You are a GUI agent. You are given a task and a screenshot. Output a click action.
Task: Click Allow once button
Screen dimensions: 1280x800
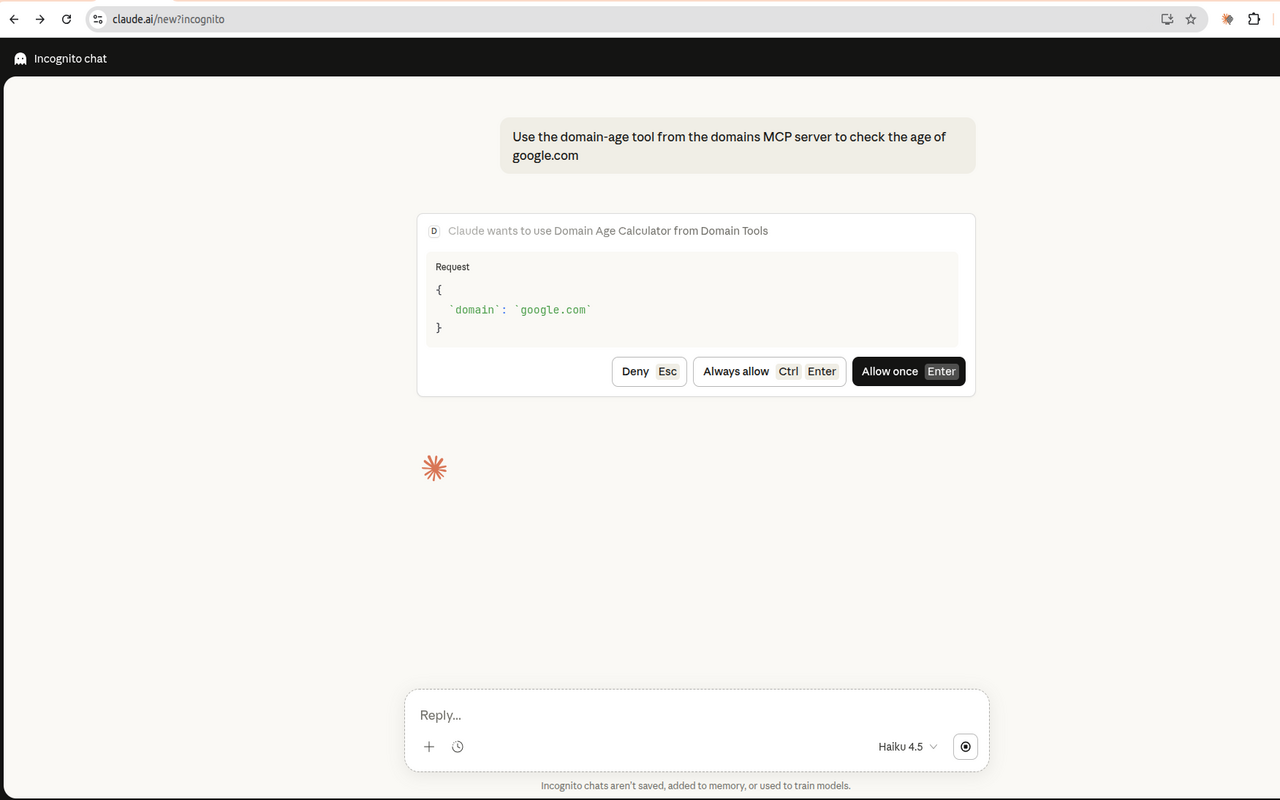pos(909,372)
